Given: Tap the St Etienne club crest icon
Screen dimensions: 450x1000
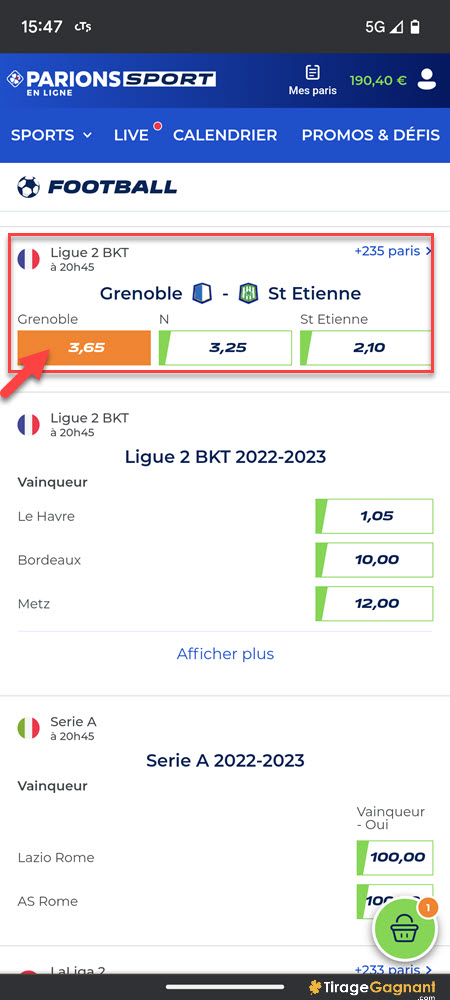Looking at the screenshot, I should point(249,293).
